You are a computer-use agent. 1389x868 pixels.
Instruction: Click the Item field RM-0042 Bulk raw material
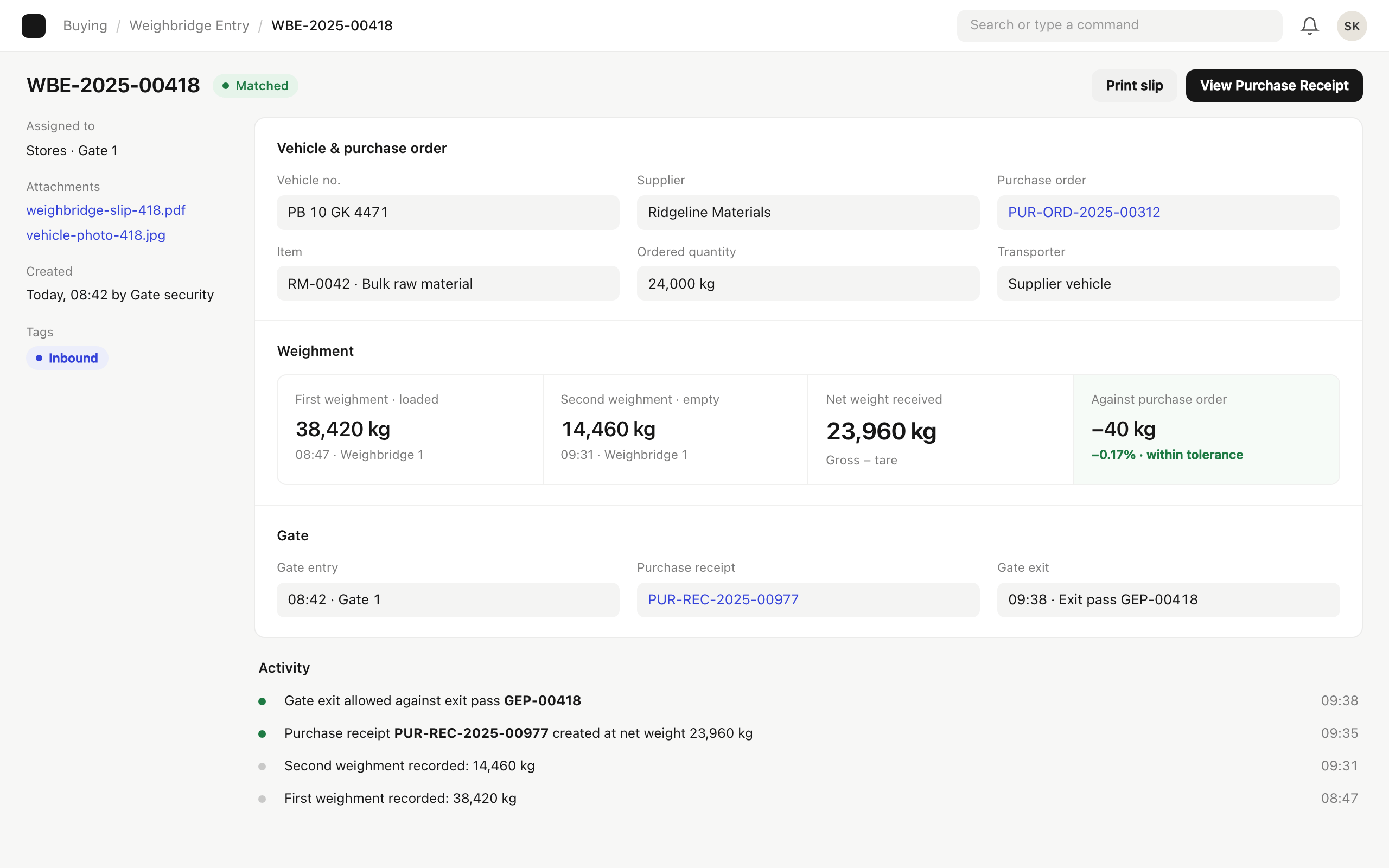click(448, 284)
